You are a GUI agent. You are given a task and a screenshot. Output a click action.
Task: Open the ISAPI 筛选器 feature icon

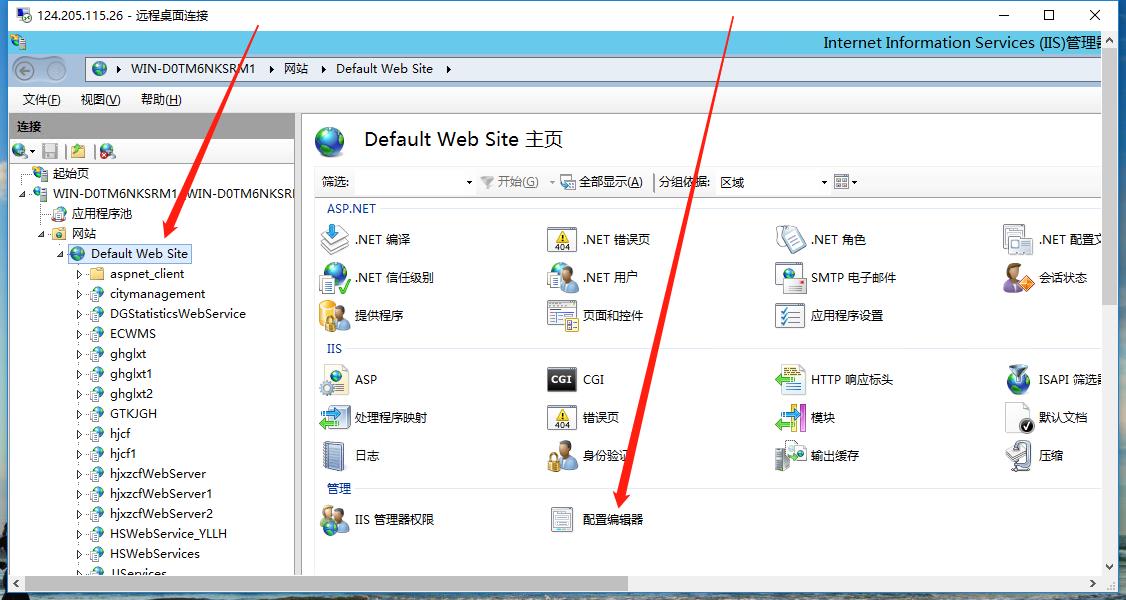(x=1018, y=380)
